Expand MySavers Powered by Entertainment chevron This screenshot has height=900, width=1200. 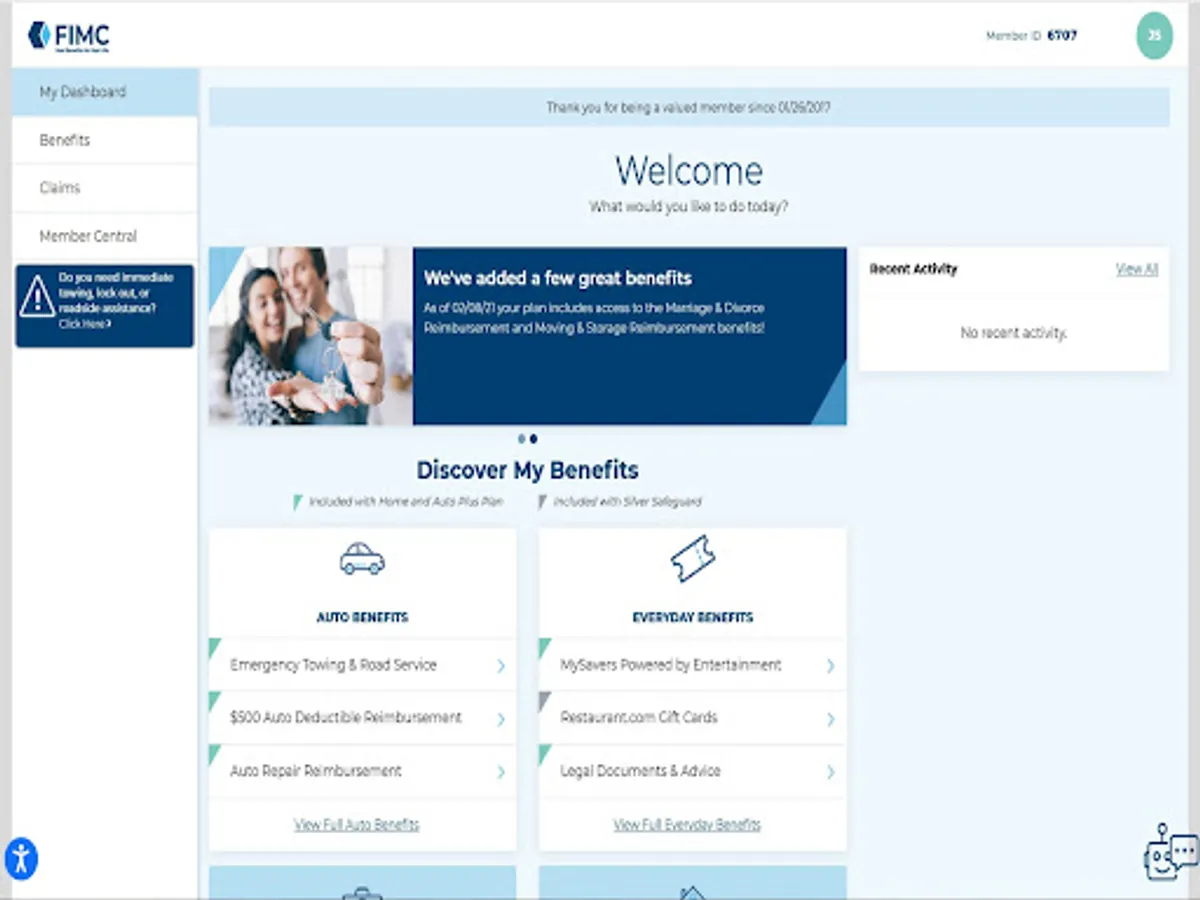coord(830,666)
